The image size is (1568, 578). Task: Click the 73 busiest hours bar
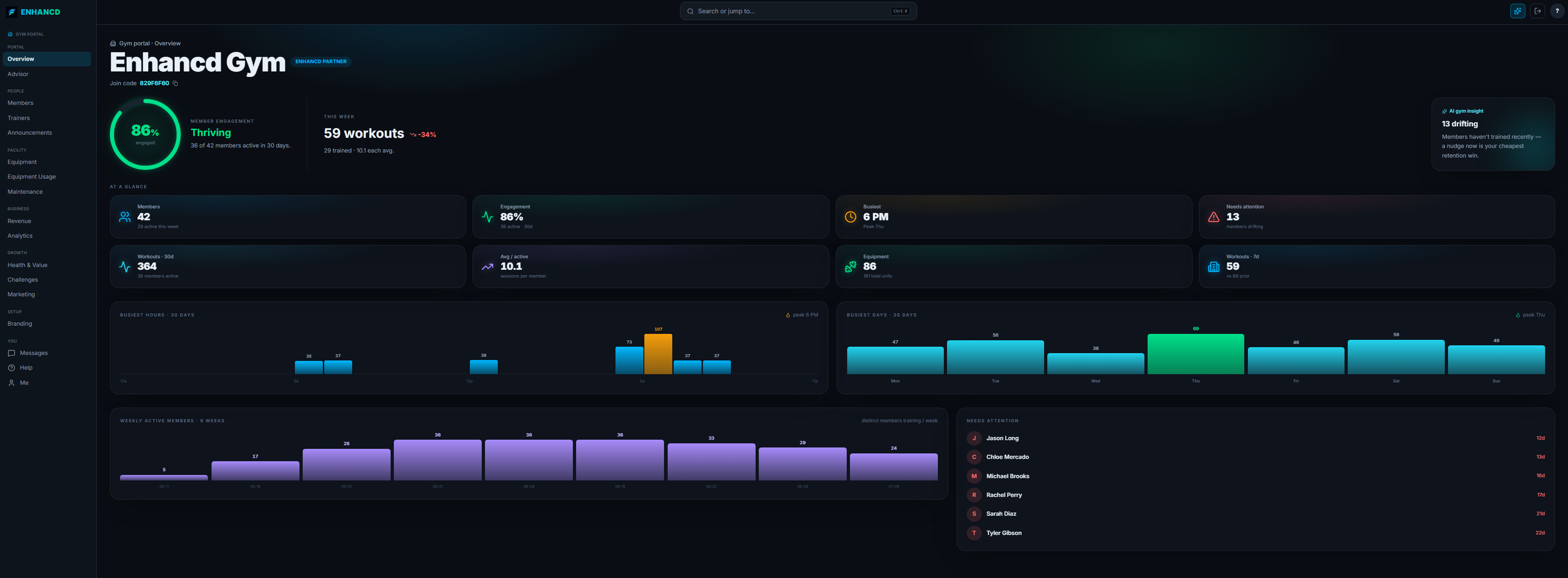point(629,360)
